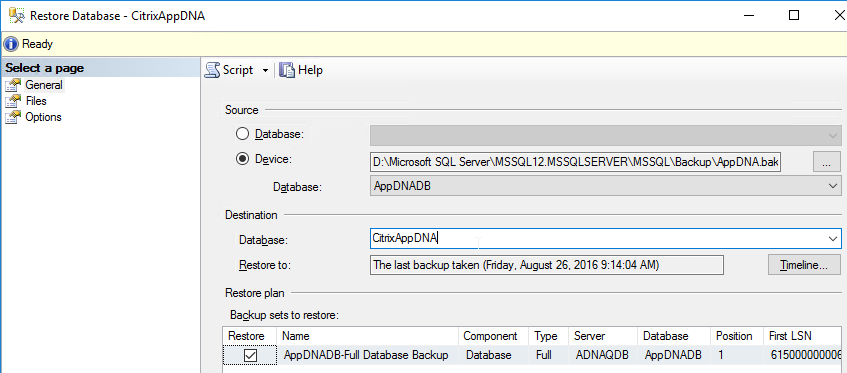
Task: Uncheck Restore for AppDNADB-Full Database Backup
Action: click(250, 355)
